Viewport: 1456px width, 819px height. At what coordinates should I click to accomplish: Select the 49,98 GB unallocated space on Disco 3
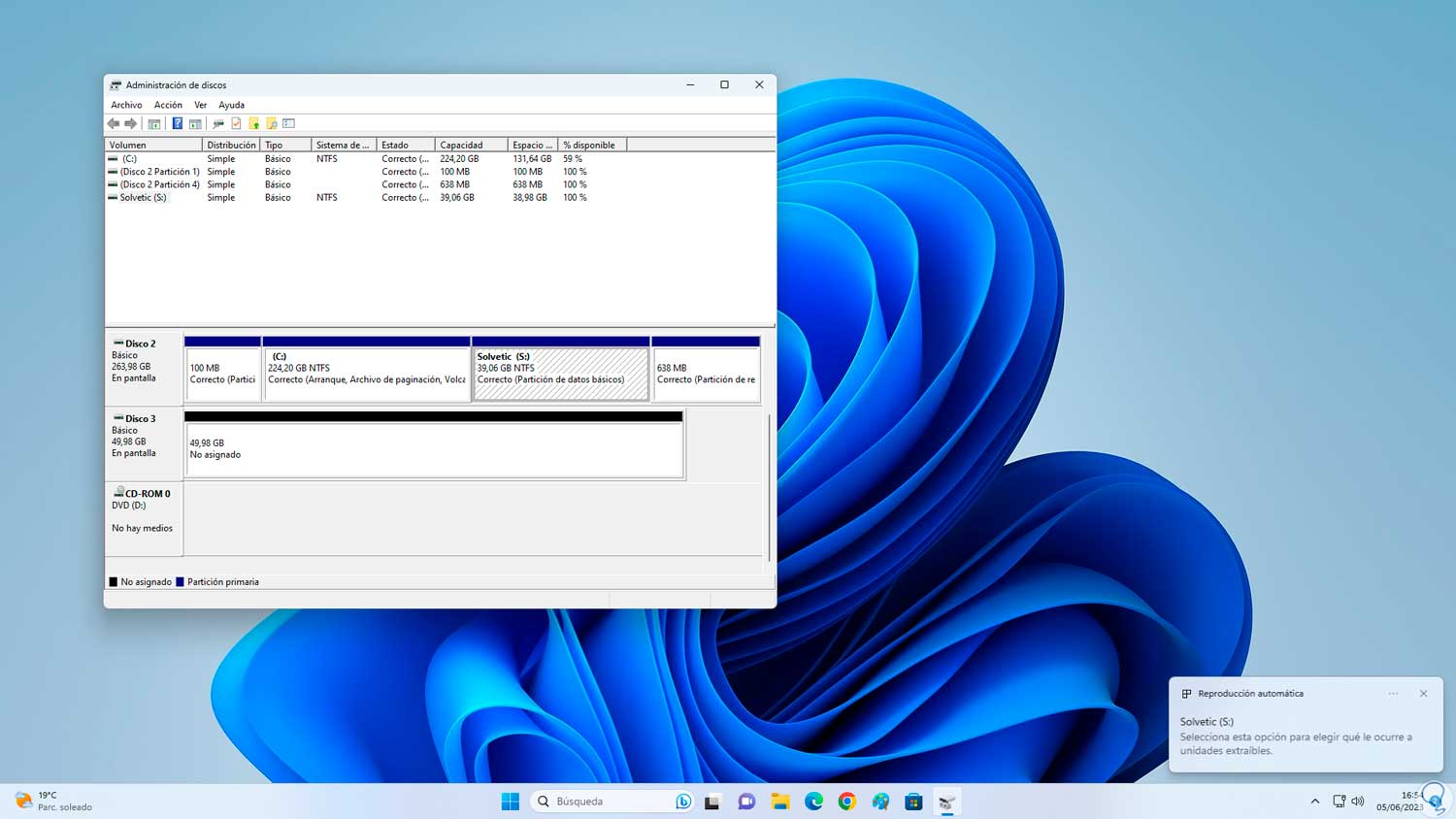click(x=434, y=449)
